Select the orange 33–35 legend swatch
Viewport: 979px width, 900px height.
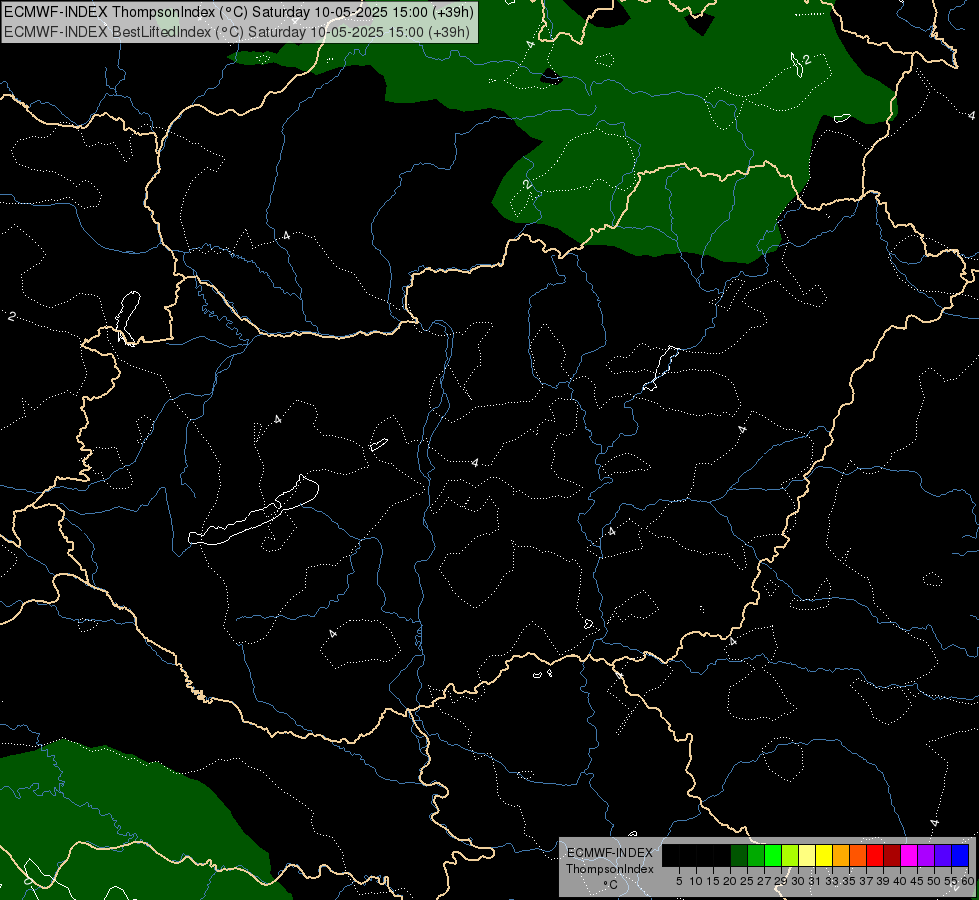[x=841, y=855]
